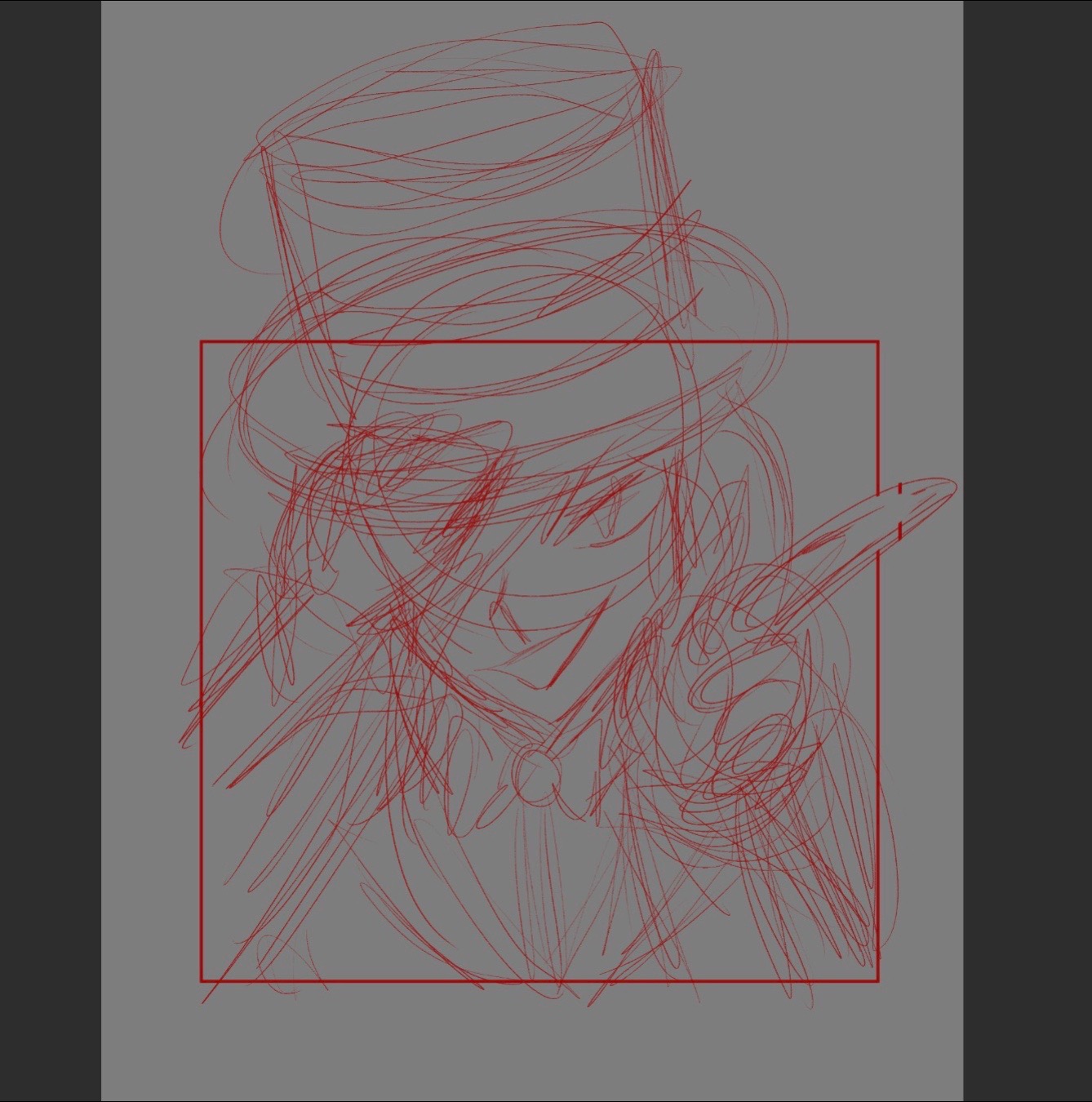This screenshot has height=1102, width=1092.
Task: Click the short red tick marks on the cane
Action: pos(900,510)
